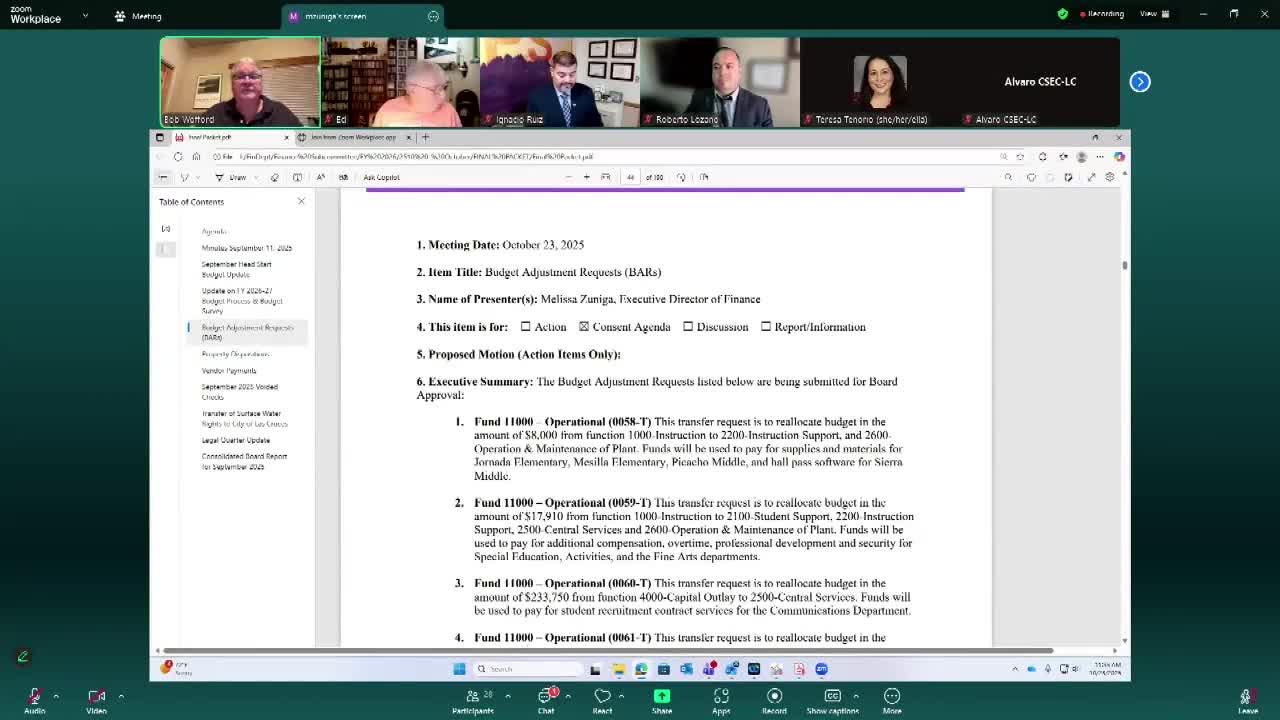Screen dimensions: 1280x720
Task: Open the View layout menu
Action: 1151,14
